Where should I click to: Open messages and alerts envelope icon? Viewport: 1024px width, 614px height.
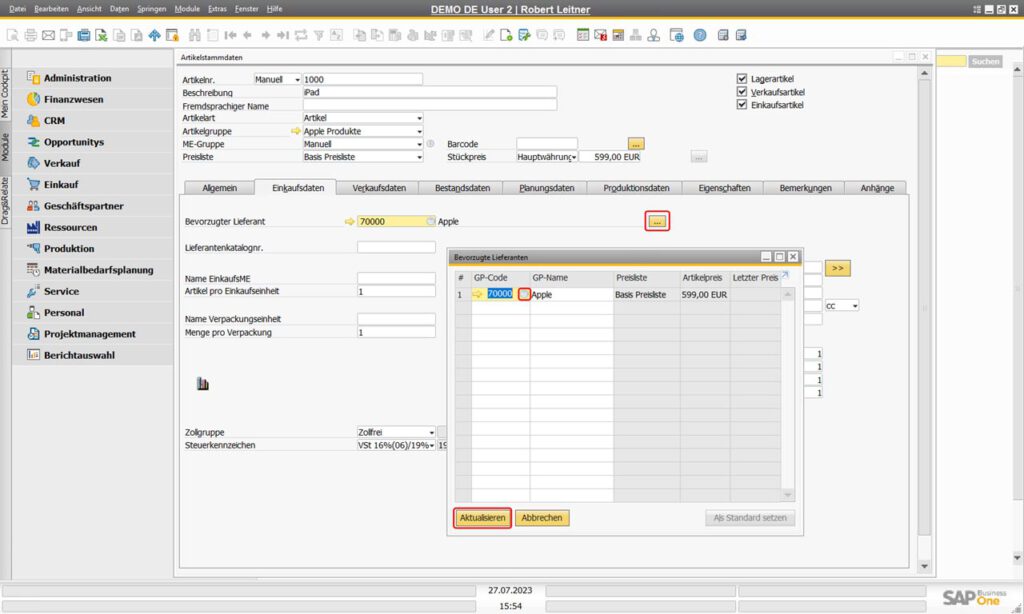600,35
